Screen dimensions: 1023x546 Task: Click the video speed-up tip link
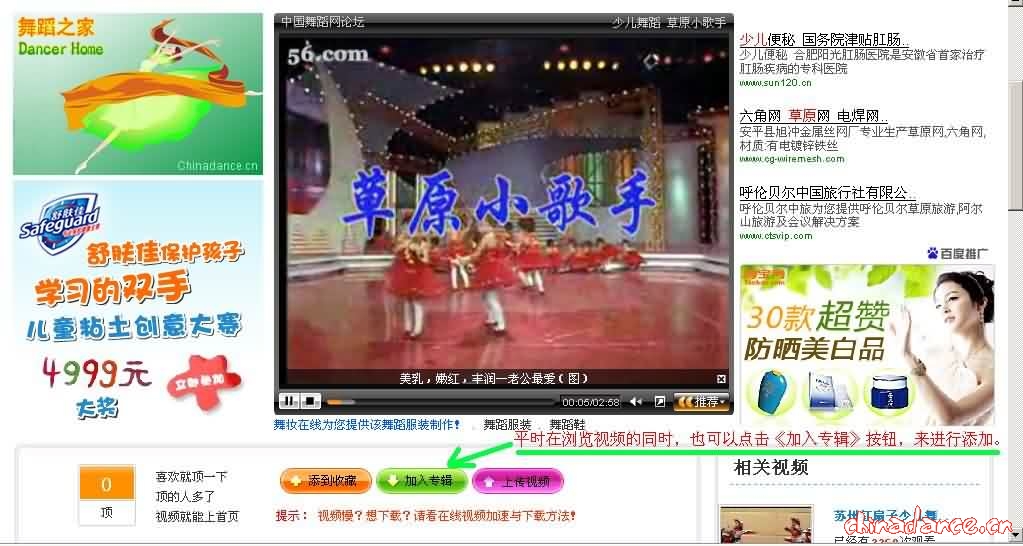coord(446,515)
